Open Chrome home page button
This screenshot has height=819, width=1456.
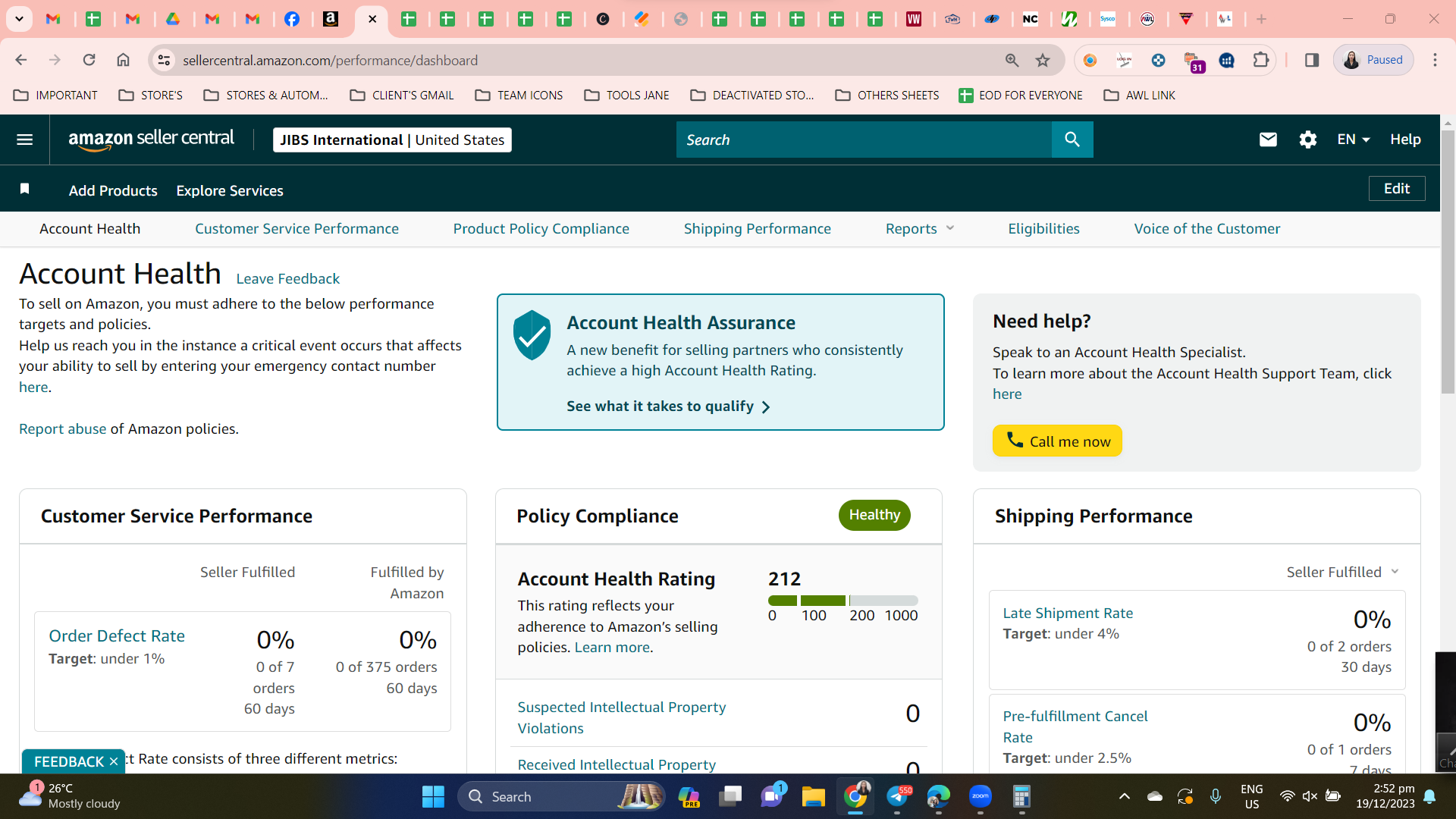click(124, 60)
